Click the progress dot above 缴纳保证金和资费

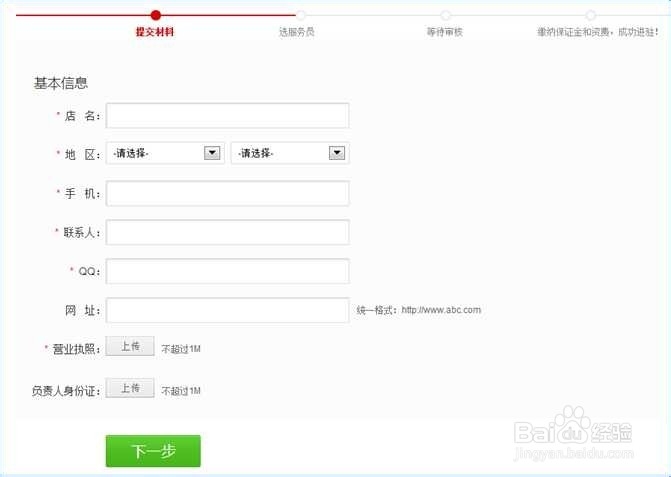pyautogui.click(x=591, y=15)
